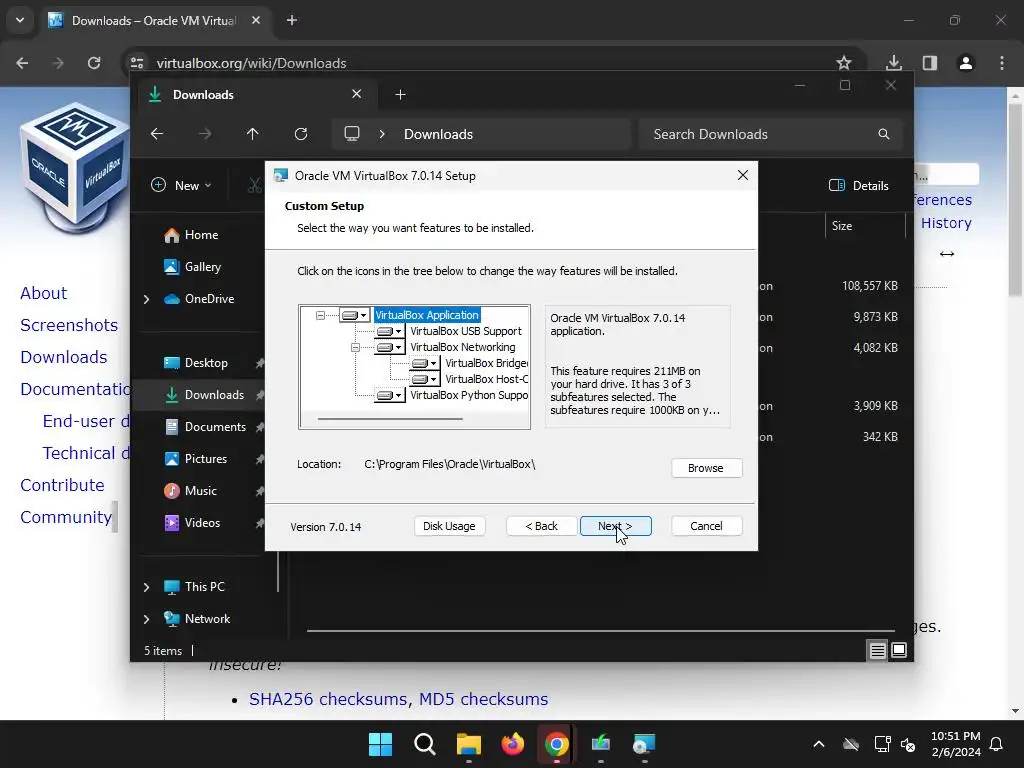Image resolution: width=1024 pixels, height=768 pixels.
Task: Open a new Explorer tab
Action: (400, 95)
